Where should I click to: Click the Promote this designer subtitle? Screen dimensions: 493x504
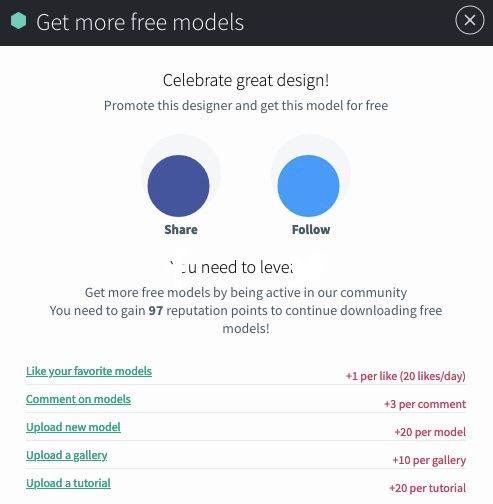[246, 106]
